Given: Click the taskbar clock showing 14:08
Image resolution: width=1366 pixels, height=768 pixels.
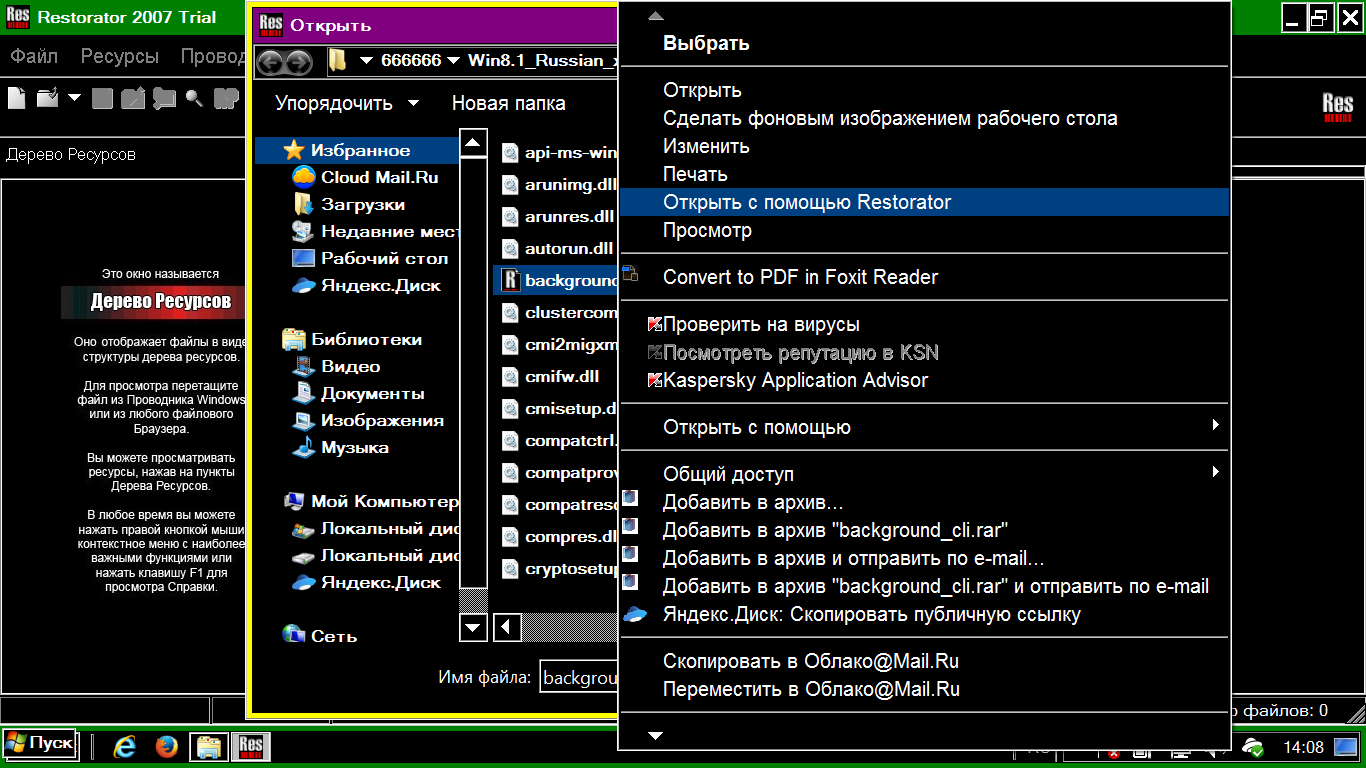Looking at the screenshot, I should click(x=1303, y=747).
